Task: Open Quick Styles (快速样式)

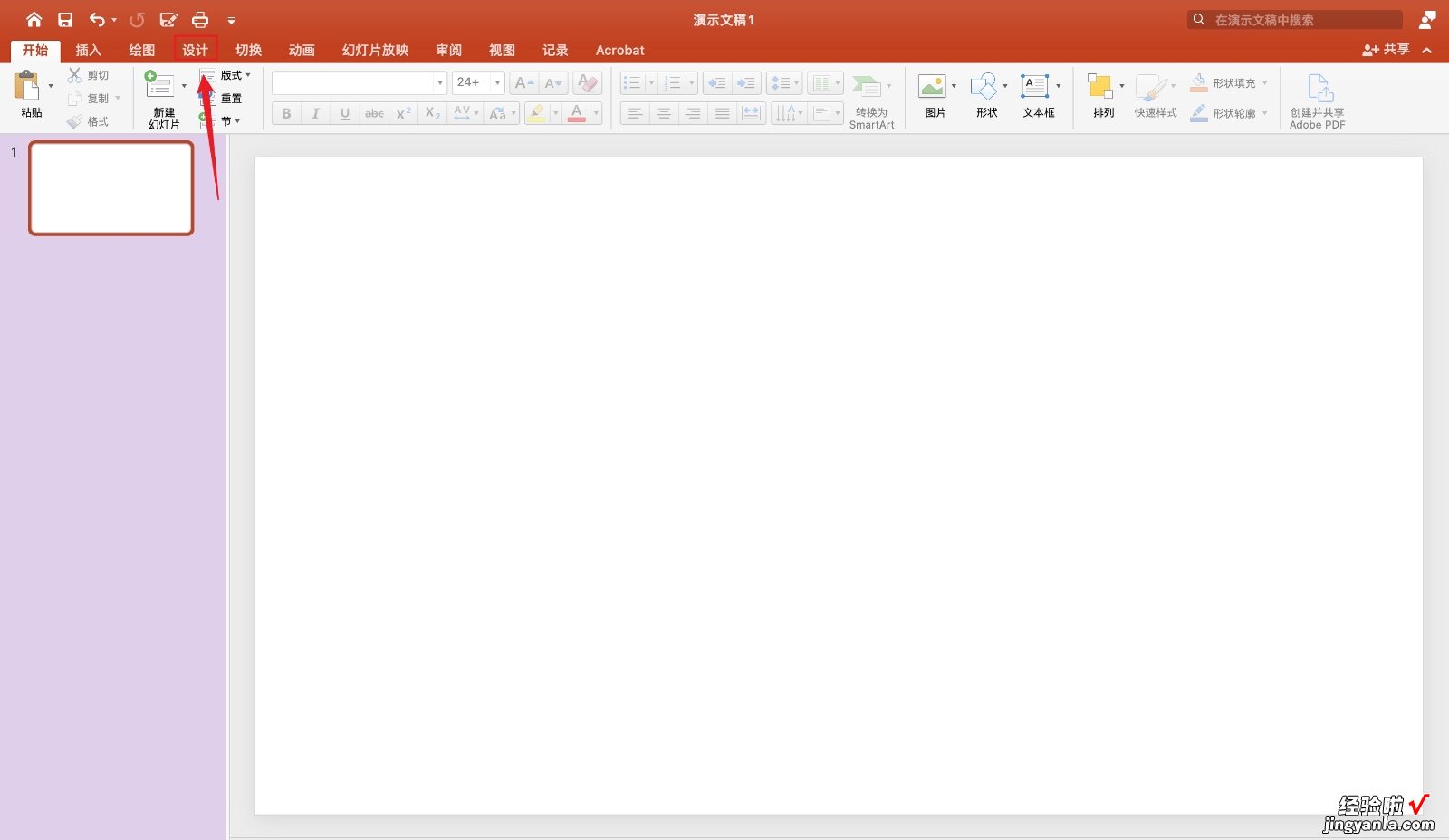Action: click(x=1156, y=96)
